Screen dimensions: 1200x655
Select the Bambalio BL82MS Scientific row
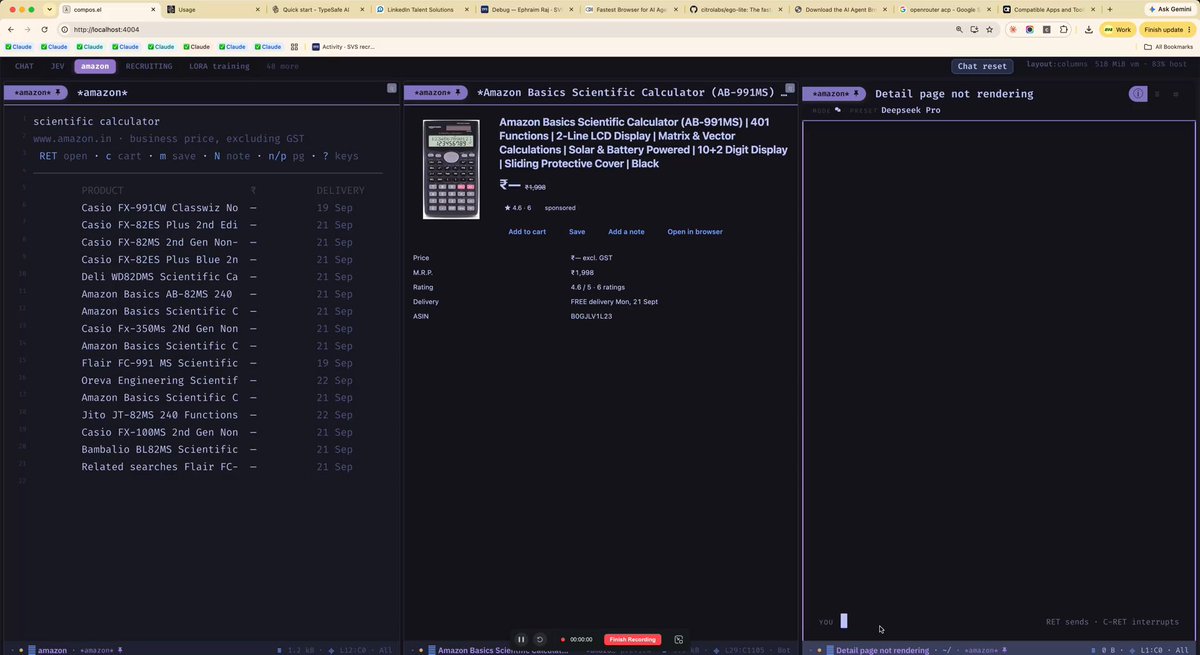click(x=217, y=450)
